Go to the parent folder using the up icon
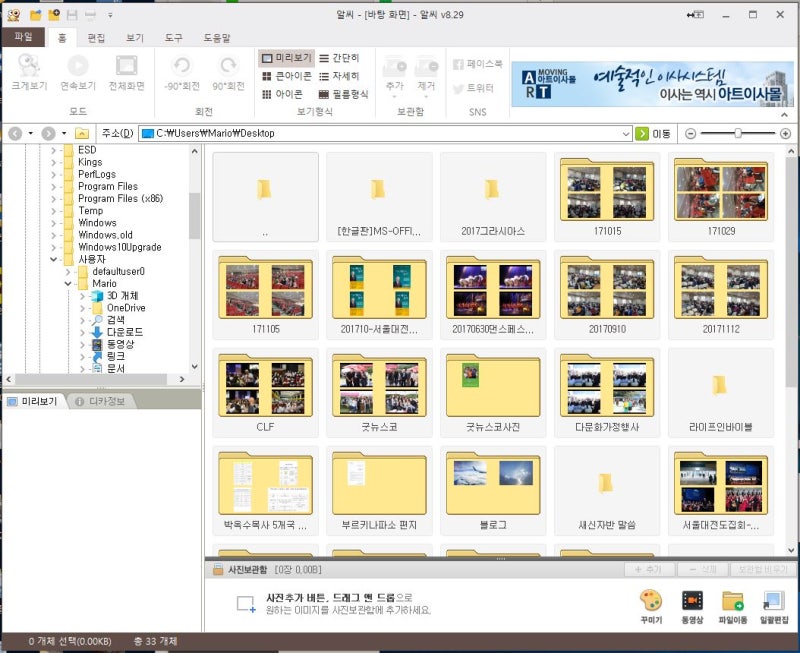 click(x=83, y=133)
